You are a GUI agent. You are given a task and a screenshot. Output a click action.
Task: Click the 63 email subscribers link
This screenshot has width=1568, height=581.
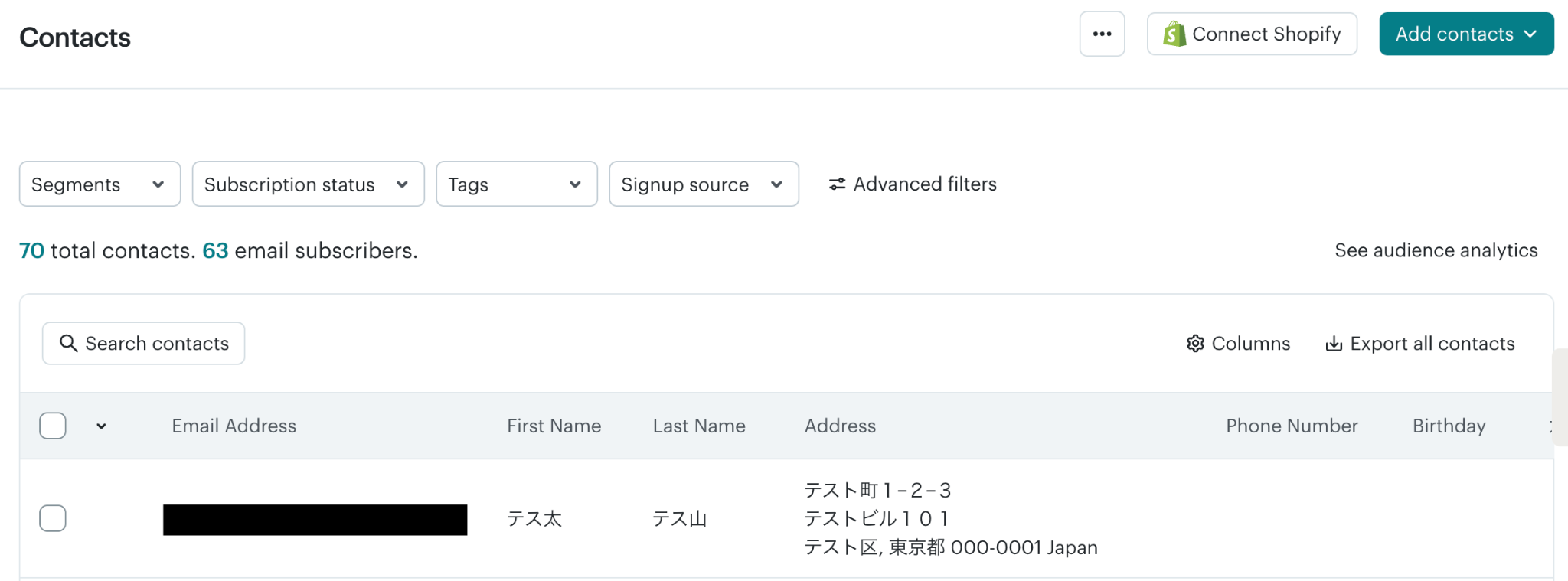[215, 251]
